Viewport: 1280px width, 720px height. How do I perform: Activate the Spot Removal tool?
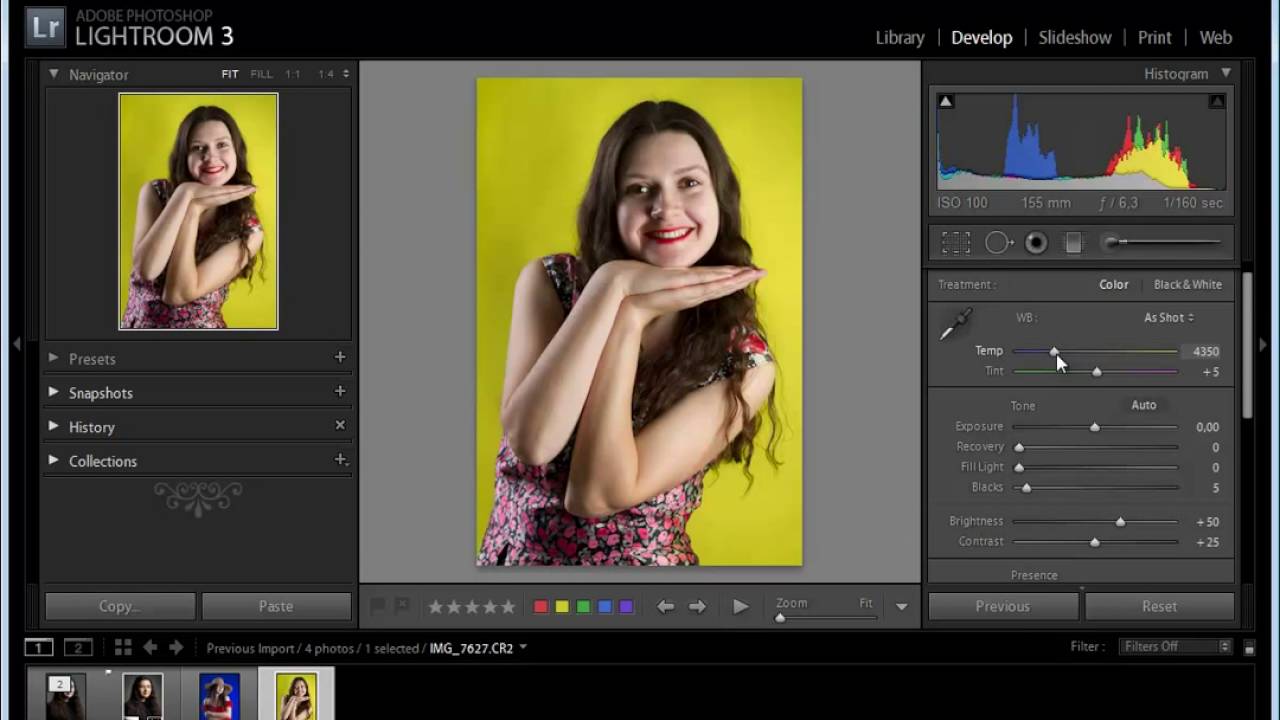pyautogui.click(x=998, y=243)
